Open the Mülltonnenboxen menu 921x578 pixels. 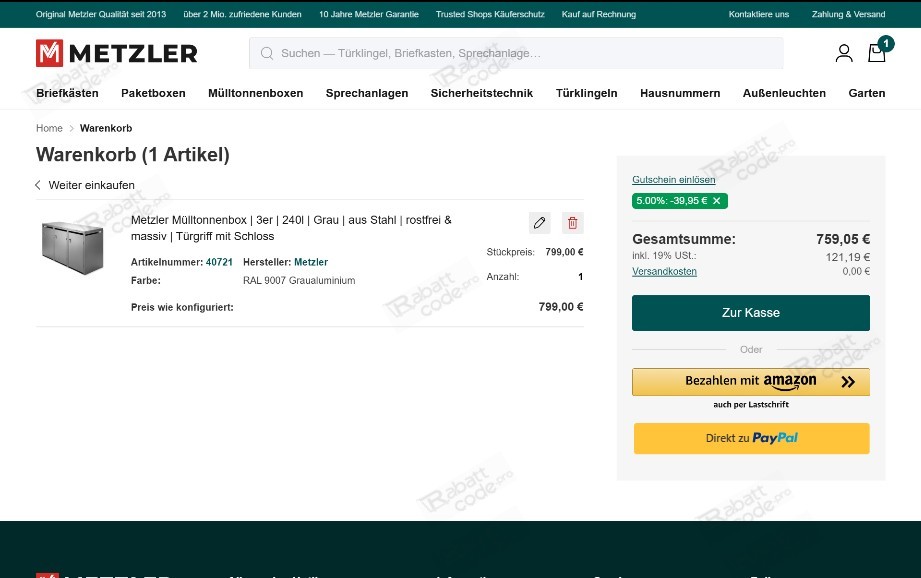256,93
